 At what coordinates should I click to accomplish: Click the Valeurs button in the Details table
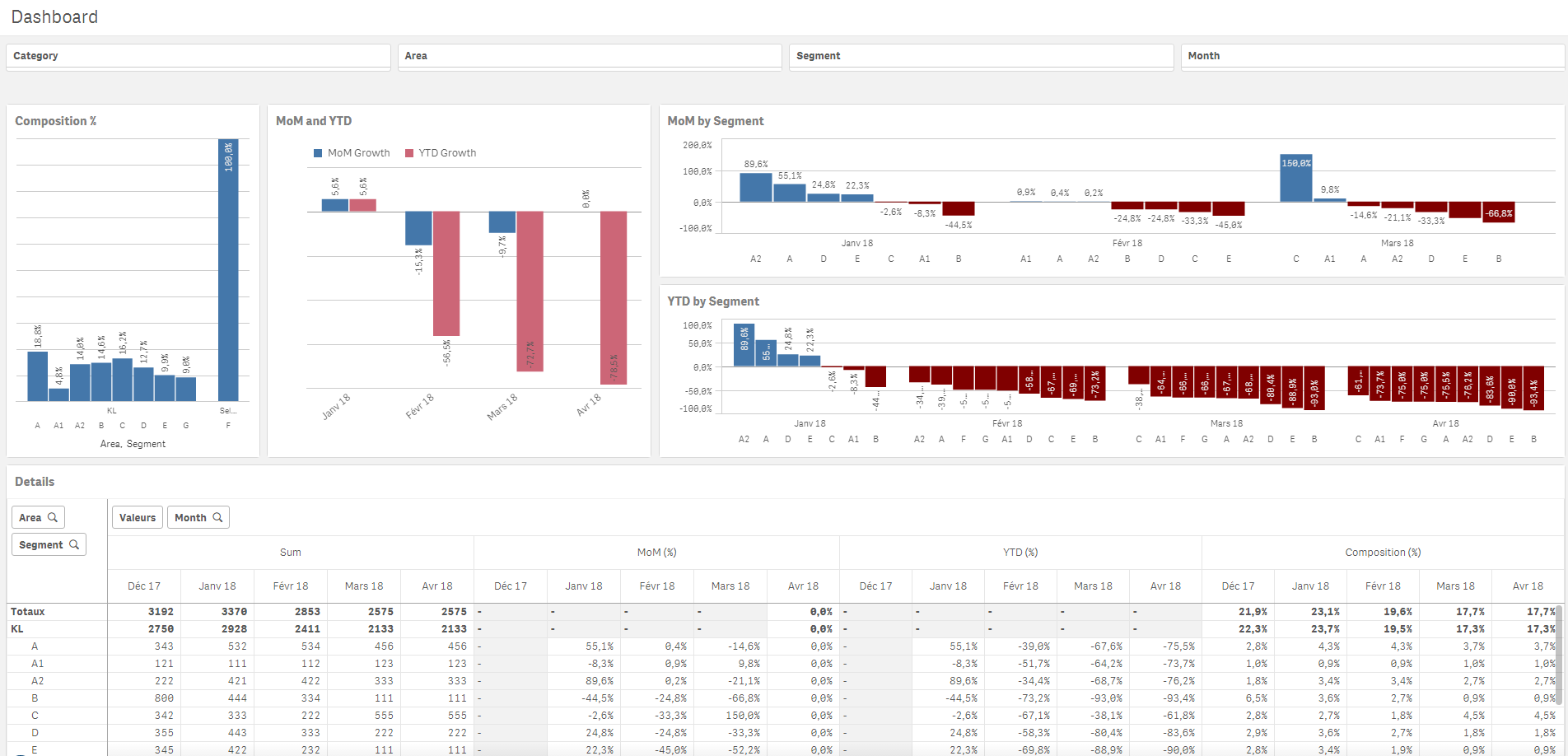[137, 517]
